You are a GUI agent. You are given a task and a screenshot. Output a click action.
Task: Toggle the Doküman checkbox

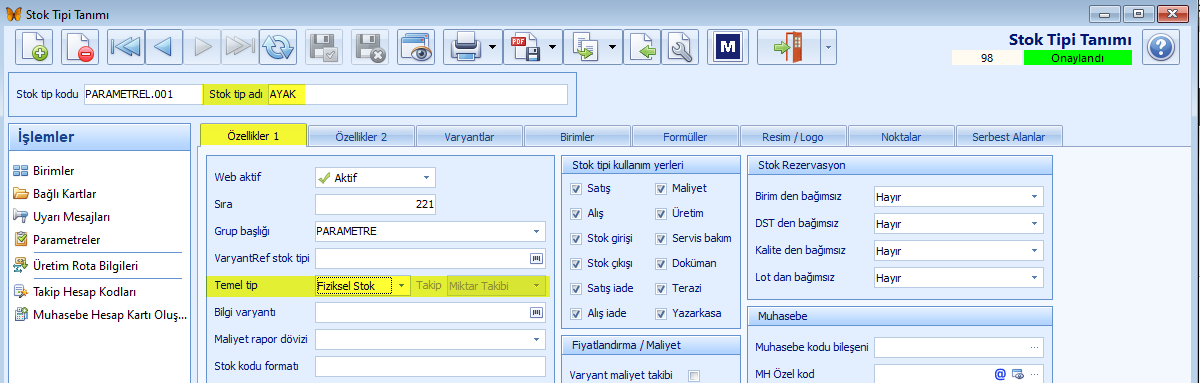[x=662, y=263]
